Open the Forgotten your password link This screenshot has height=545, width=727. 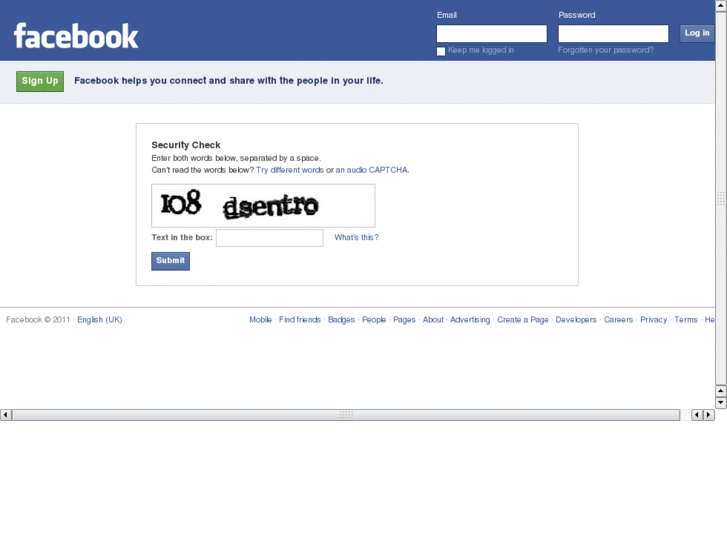tap(606, 50)
